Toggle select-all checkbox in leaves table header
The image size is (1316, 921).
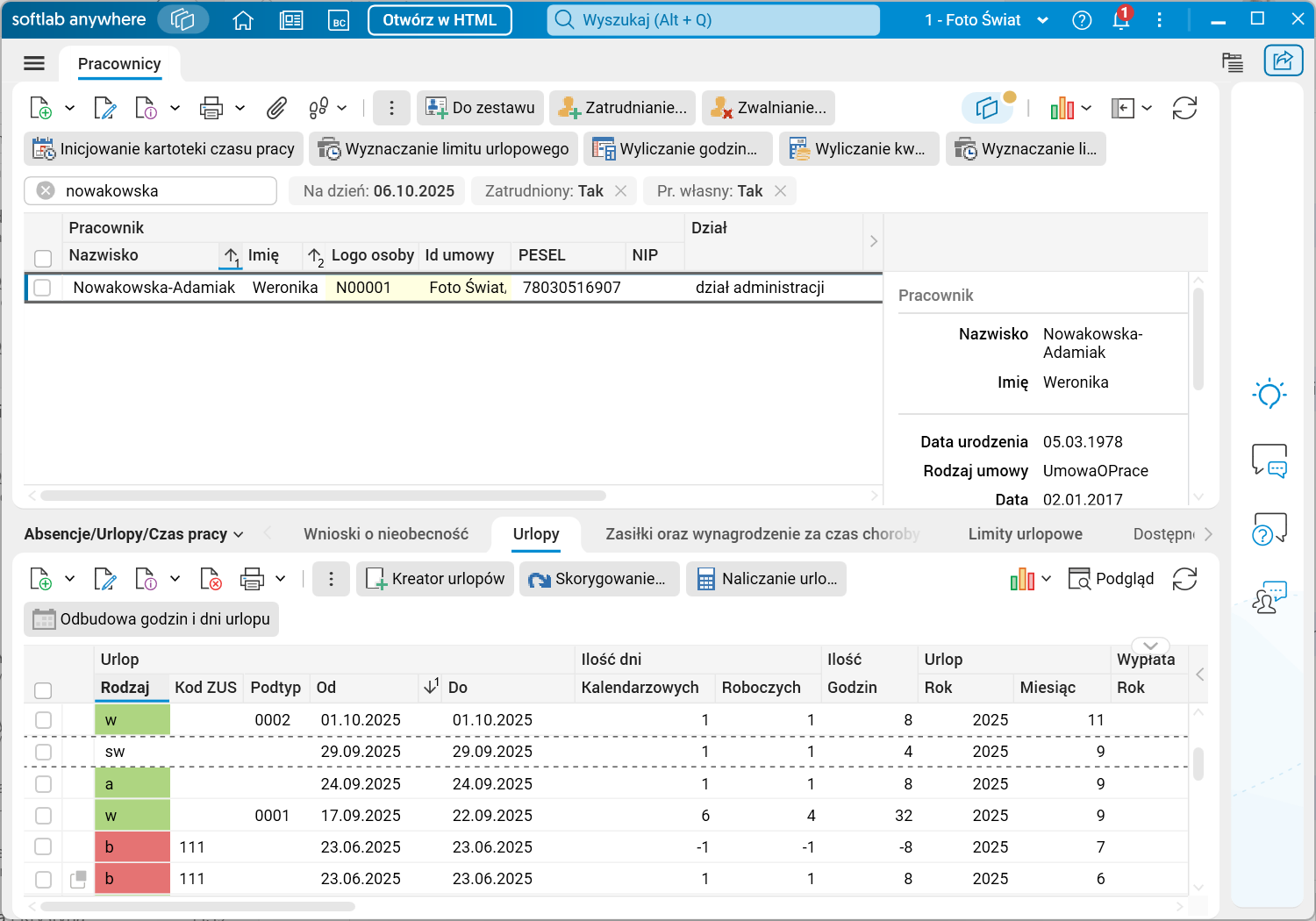[43, 689]
